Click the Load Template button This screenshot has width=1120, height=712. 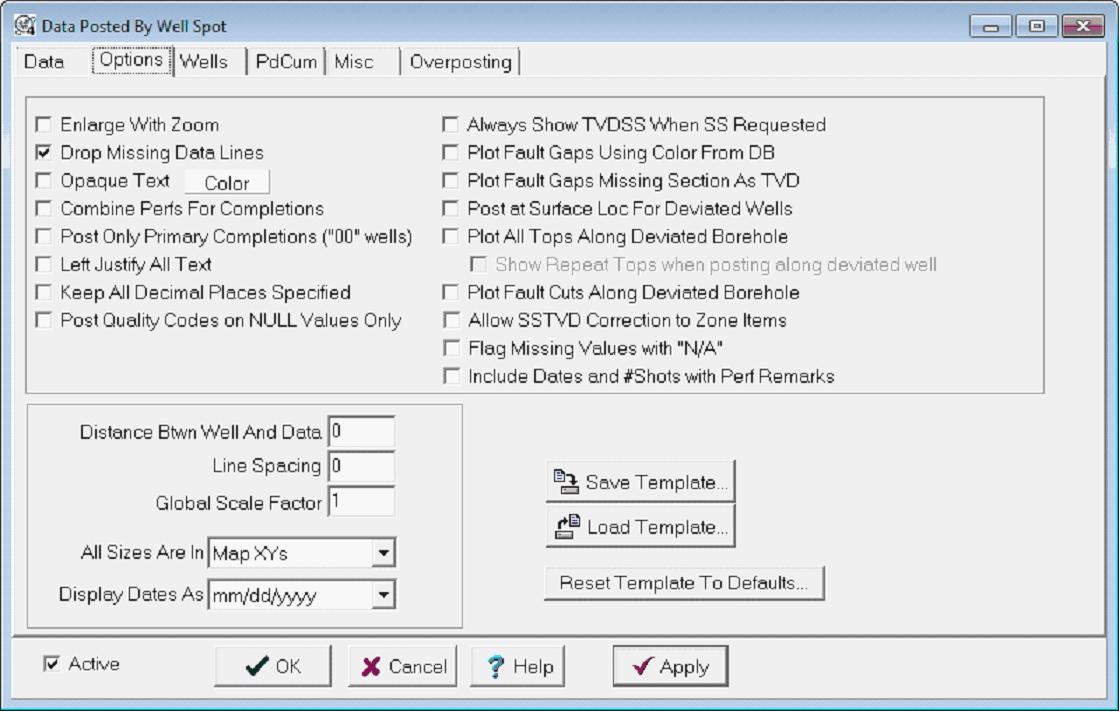640,527
